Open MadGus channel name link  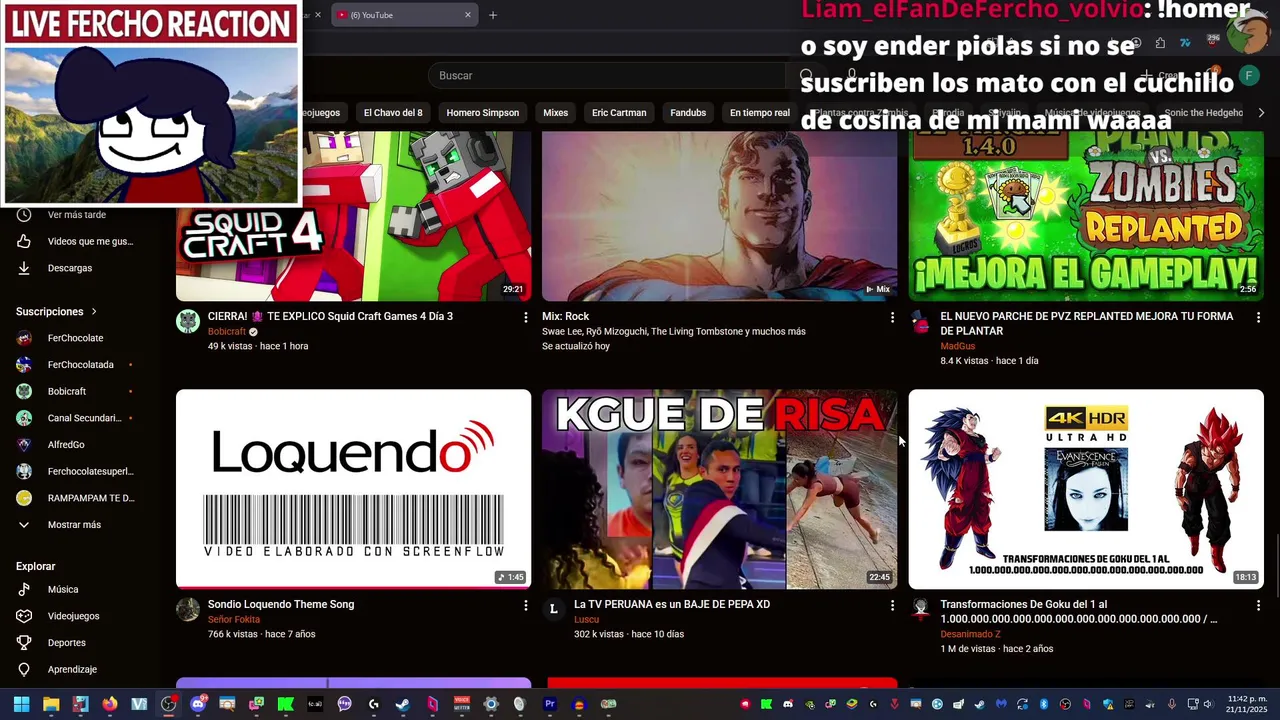coord(957,346)
